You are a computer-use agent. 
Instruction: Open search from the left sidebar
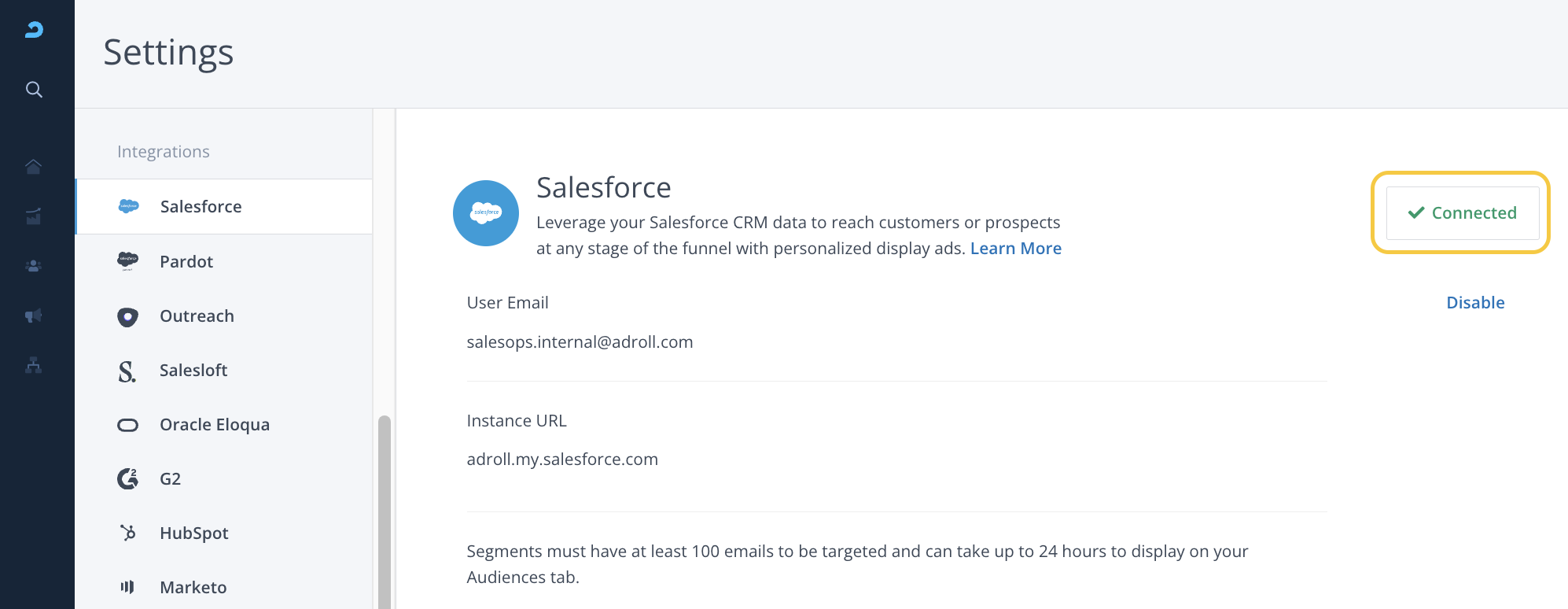tap(34, 90)
